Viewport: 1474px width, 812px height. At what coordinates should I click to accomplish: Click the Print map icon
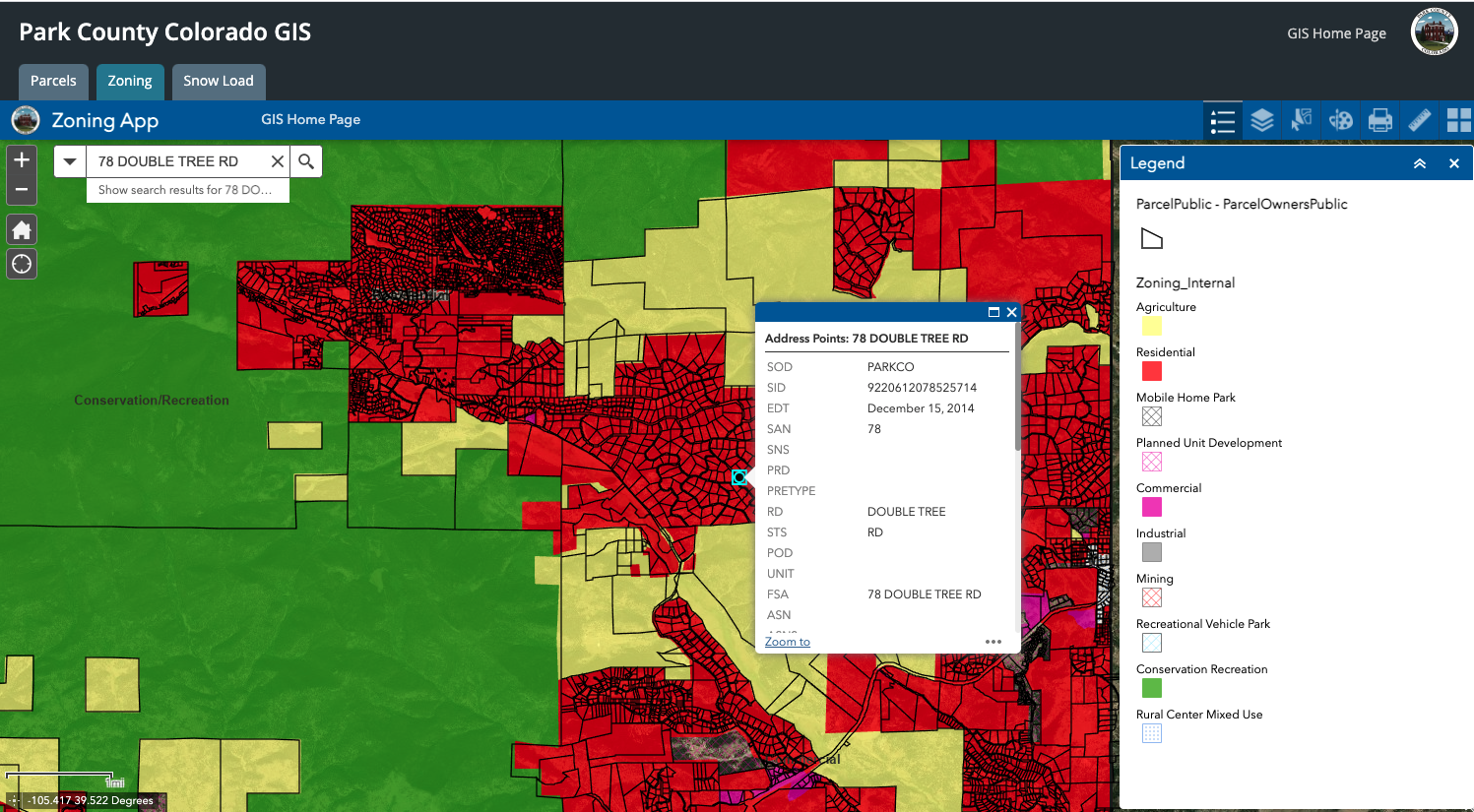click(1380, 120)
